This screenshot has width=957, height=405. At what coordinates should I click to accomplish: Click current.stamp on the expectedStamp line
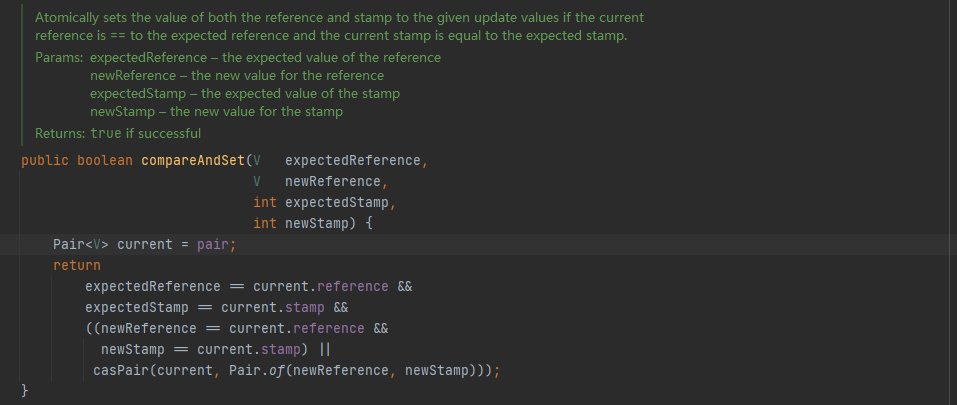point(272,307)
